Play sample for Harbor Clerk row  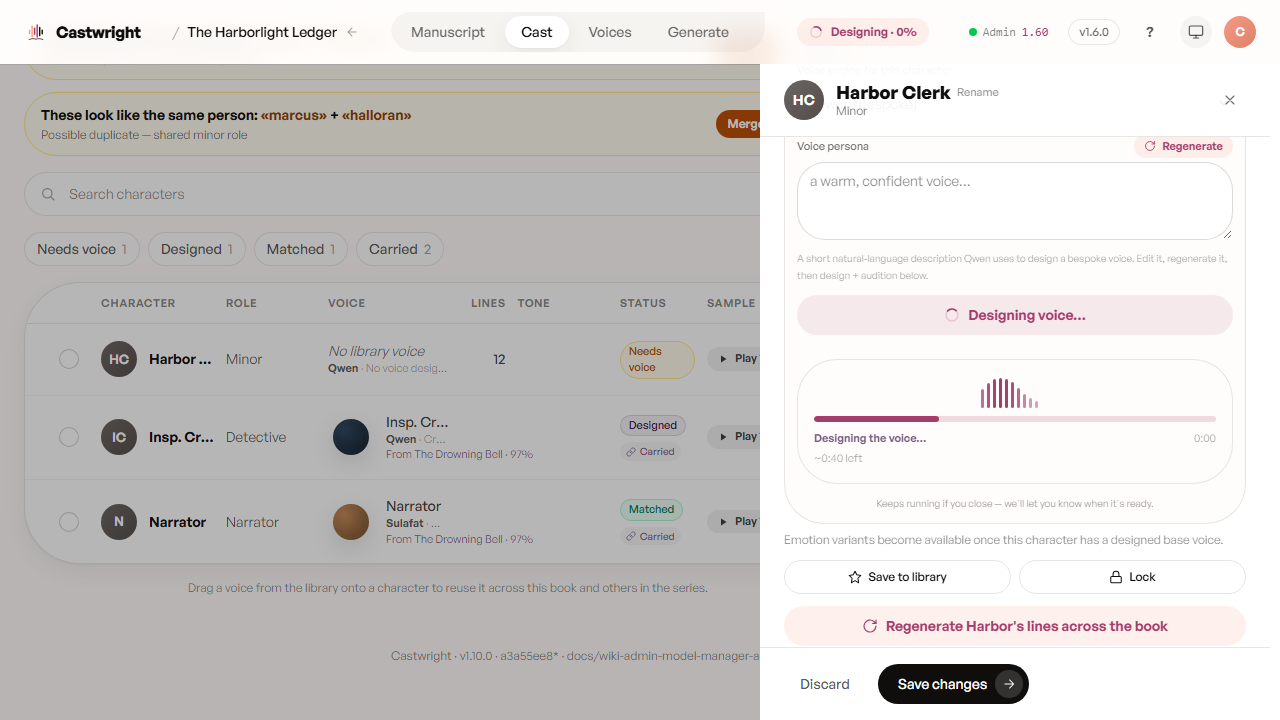point(734,358)
